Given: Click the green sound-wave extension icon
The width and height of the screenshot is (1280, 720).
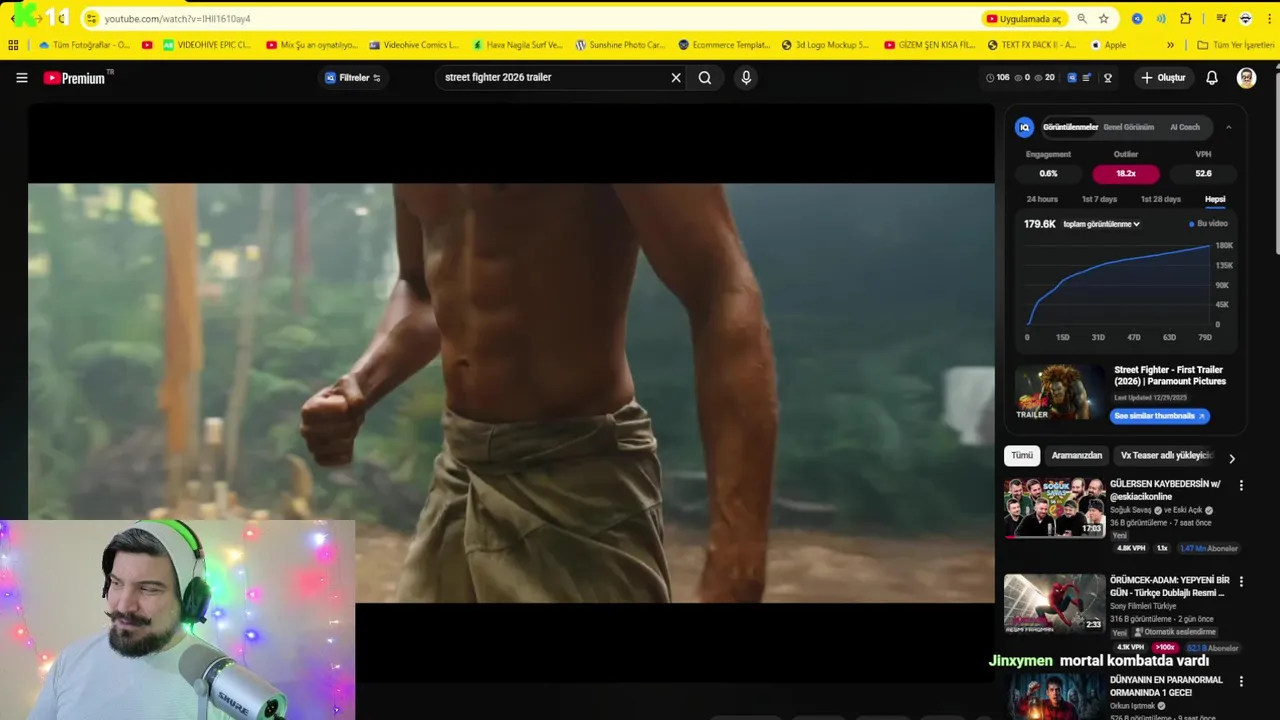Looking at the screenshot, I should click(1161, 18).
